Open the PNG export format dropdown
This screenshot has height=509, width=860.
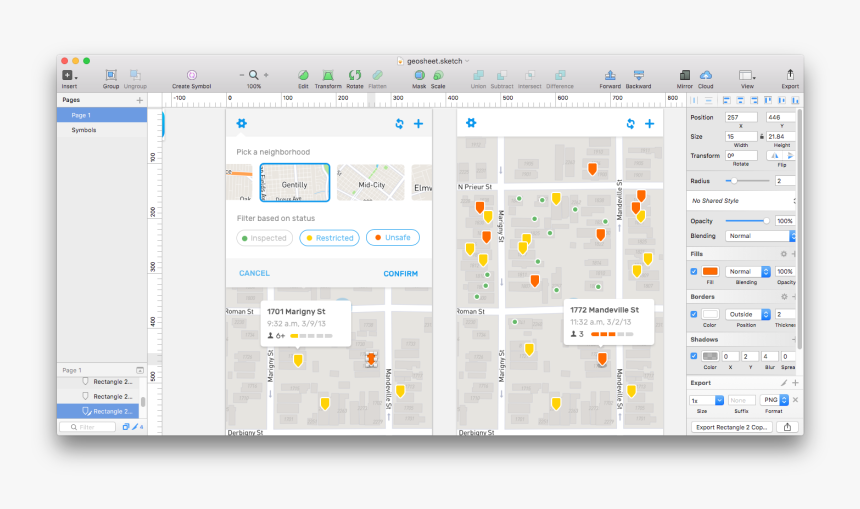776,400
